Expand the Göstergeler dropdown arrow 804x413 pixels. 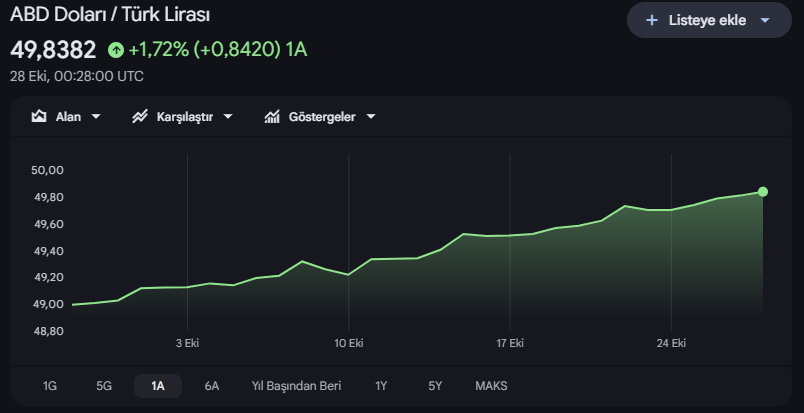click(371, 117)
